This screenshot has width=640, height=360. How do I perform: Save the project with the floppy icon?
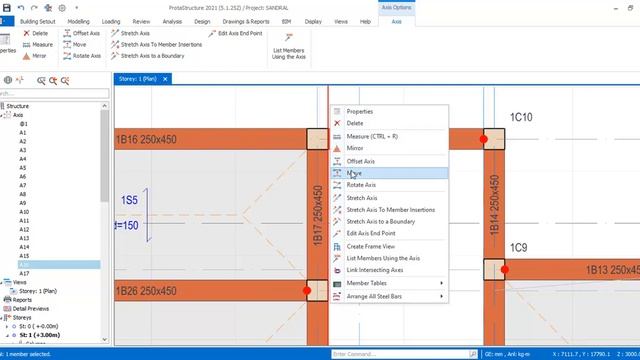[x=7, y=8]
